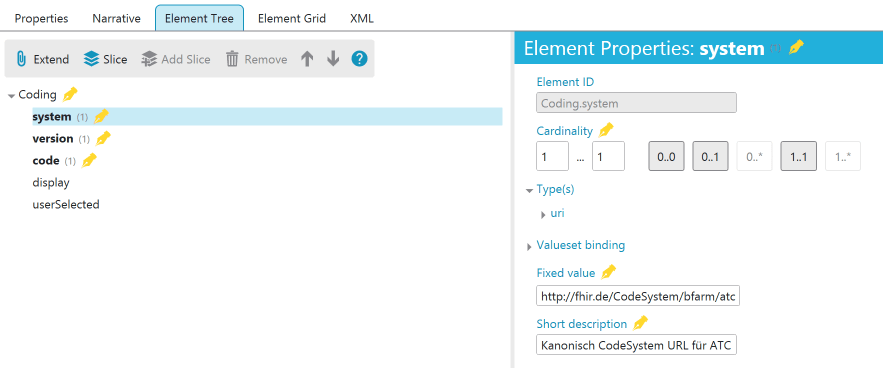Click the maximum cardinality input field
This screenshot has width=883, height=368.
pos(608,156)
